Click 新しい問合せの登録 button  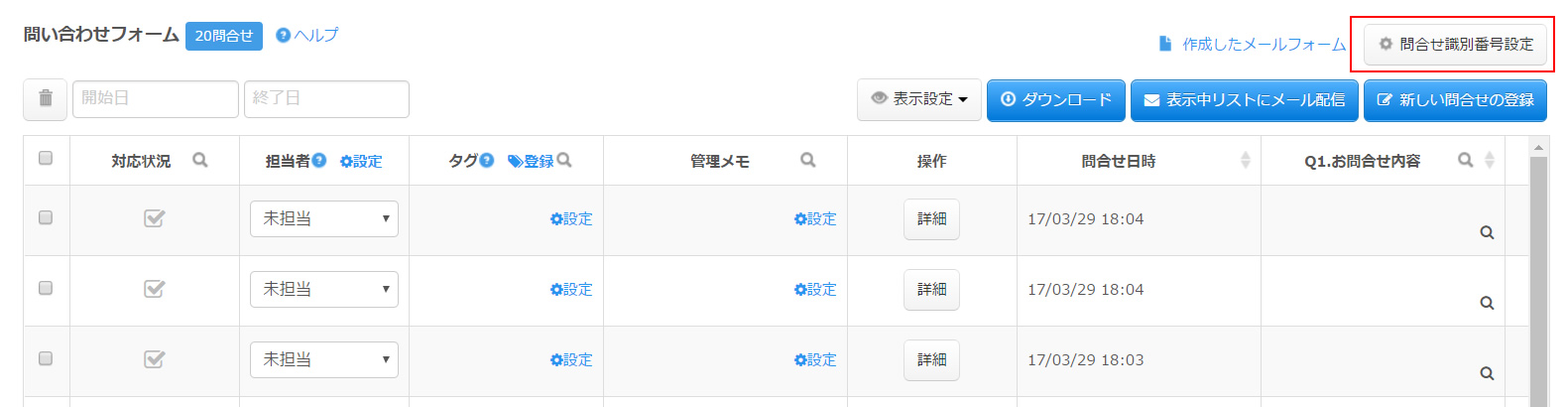[x=1455, y=100]
